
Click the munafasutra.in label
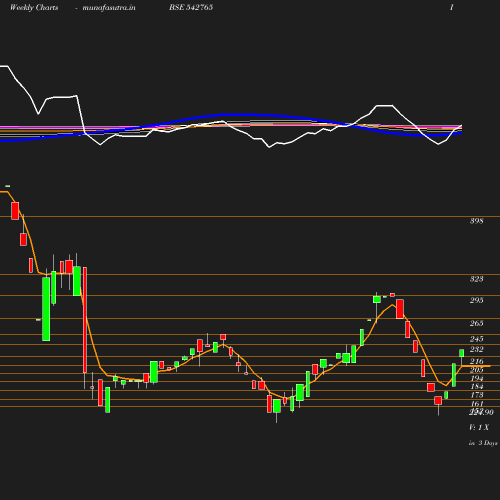coord(109,7)
